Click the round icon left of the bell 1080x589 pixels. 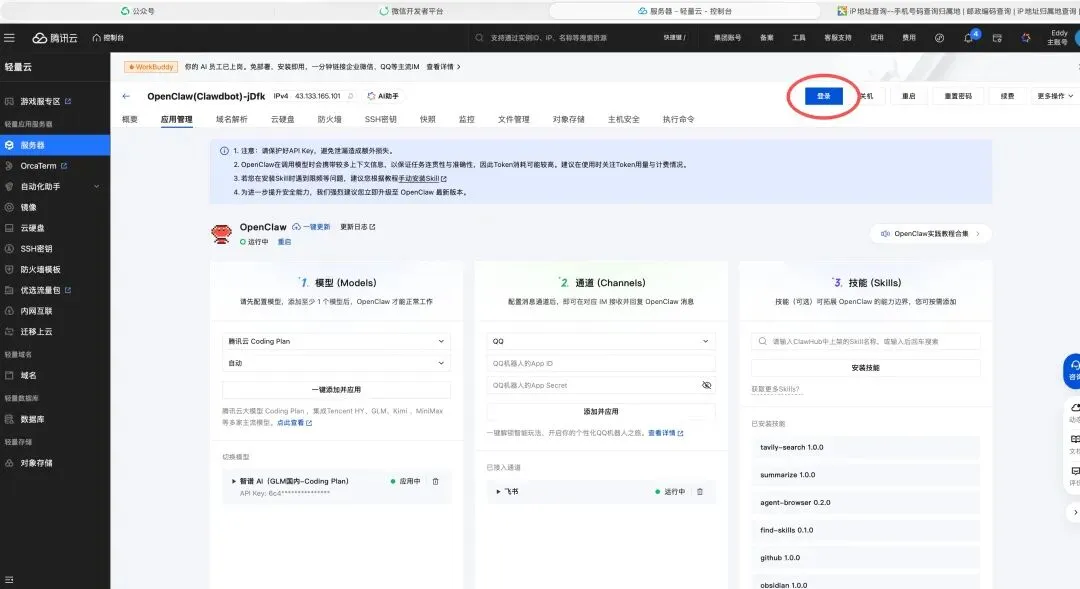click(939, 38)
